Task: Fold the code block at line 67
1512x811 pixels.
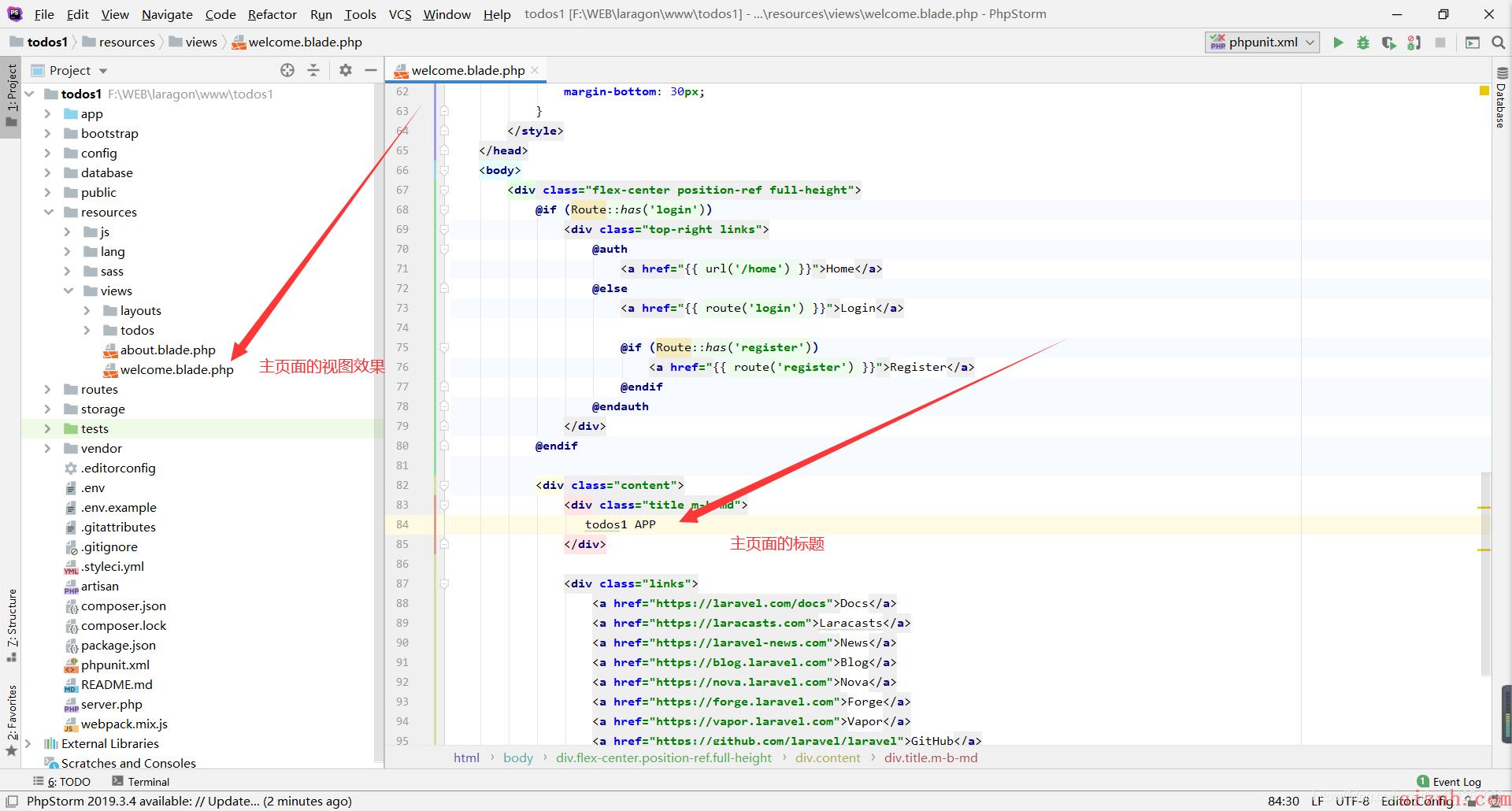Action: pos(444,190)
